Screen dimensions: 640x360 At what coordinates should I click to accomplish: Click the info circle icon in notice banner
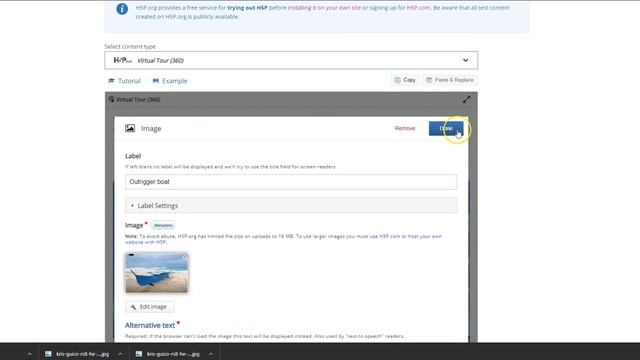(122, 9)
